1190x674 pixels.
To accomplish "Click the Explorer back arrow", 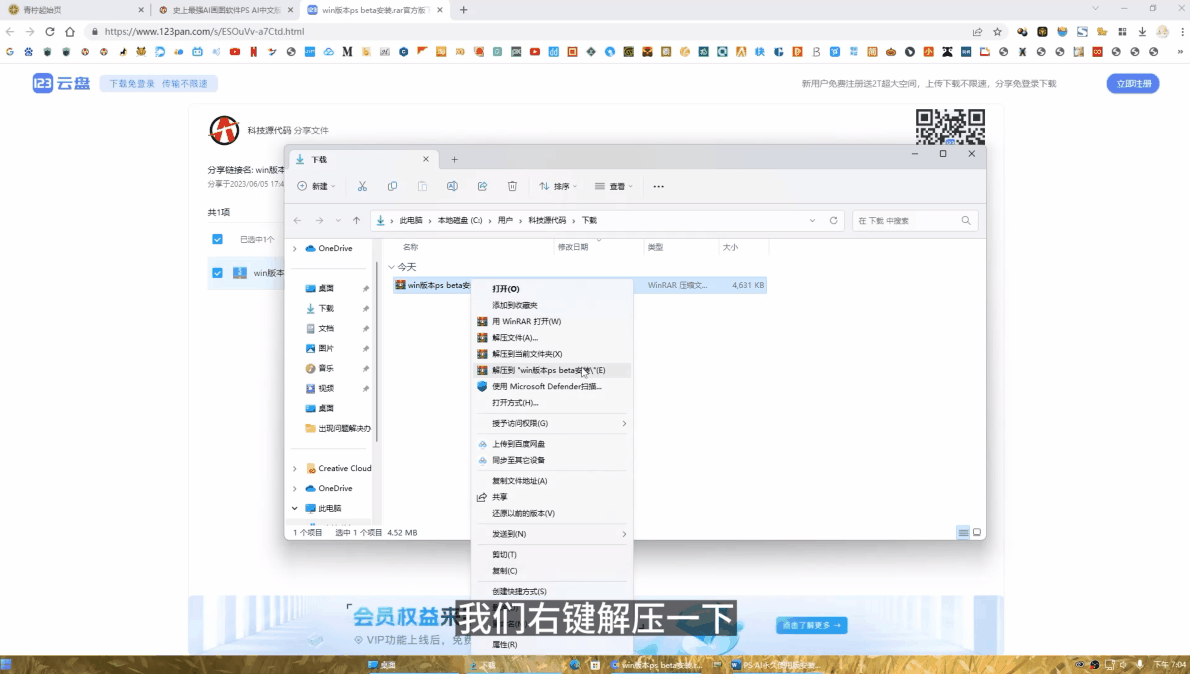I will [x=298, y=220].
